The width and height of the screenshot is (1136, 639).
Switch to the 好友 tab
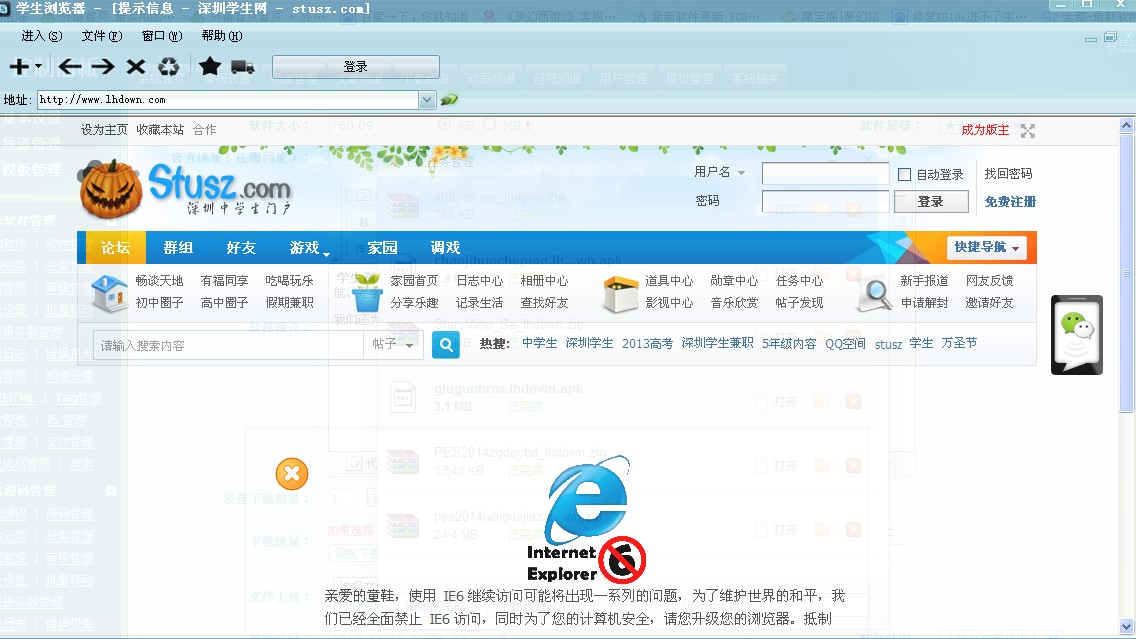(241, 248)
